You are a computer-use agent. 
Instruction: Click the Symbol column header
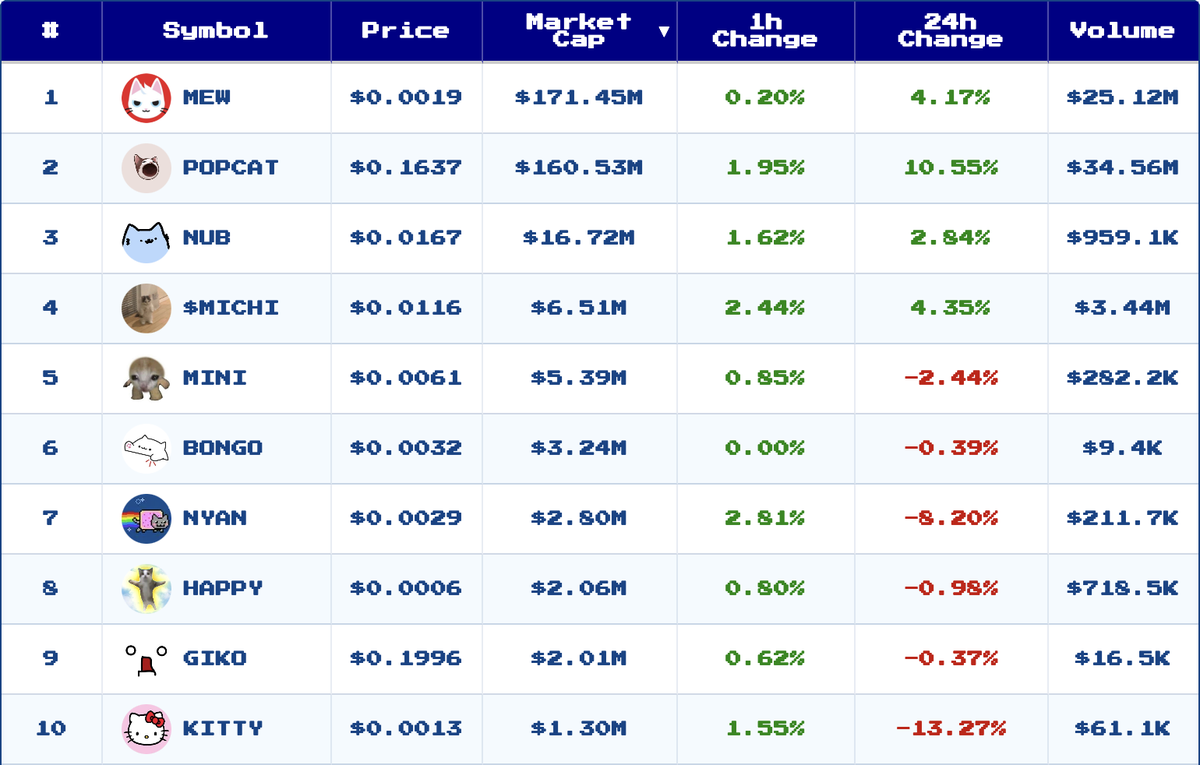pos(216,31)
